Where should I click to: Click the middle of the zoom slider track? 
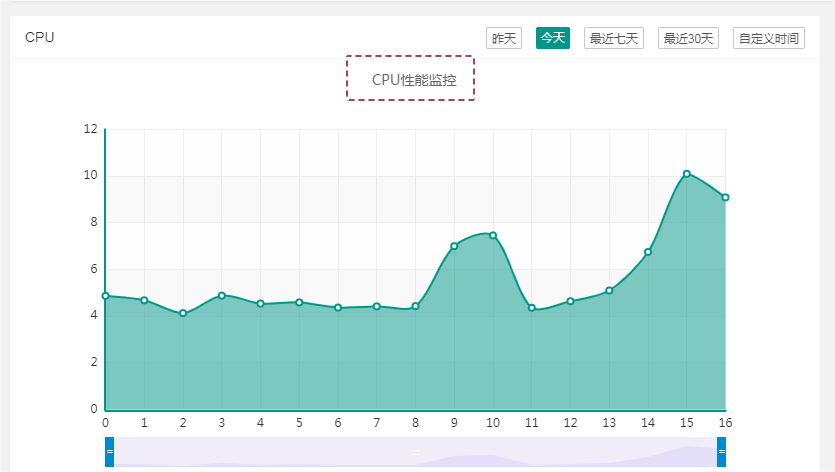415,452
